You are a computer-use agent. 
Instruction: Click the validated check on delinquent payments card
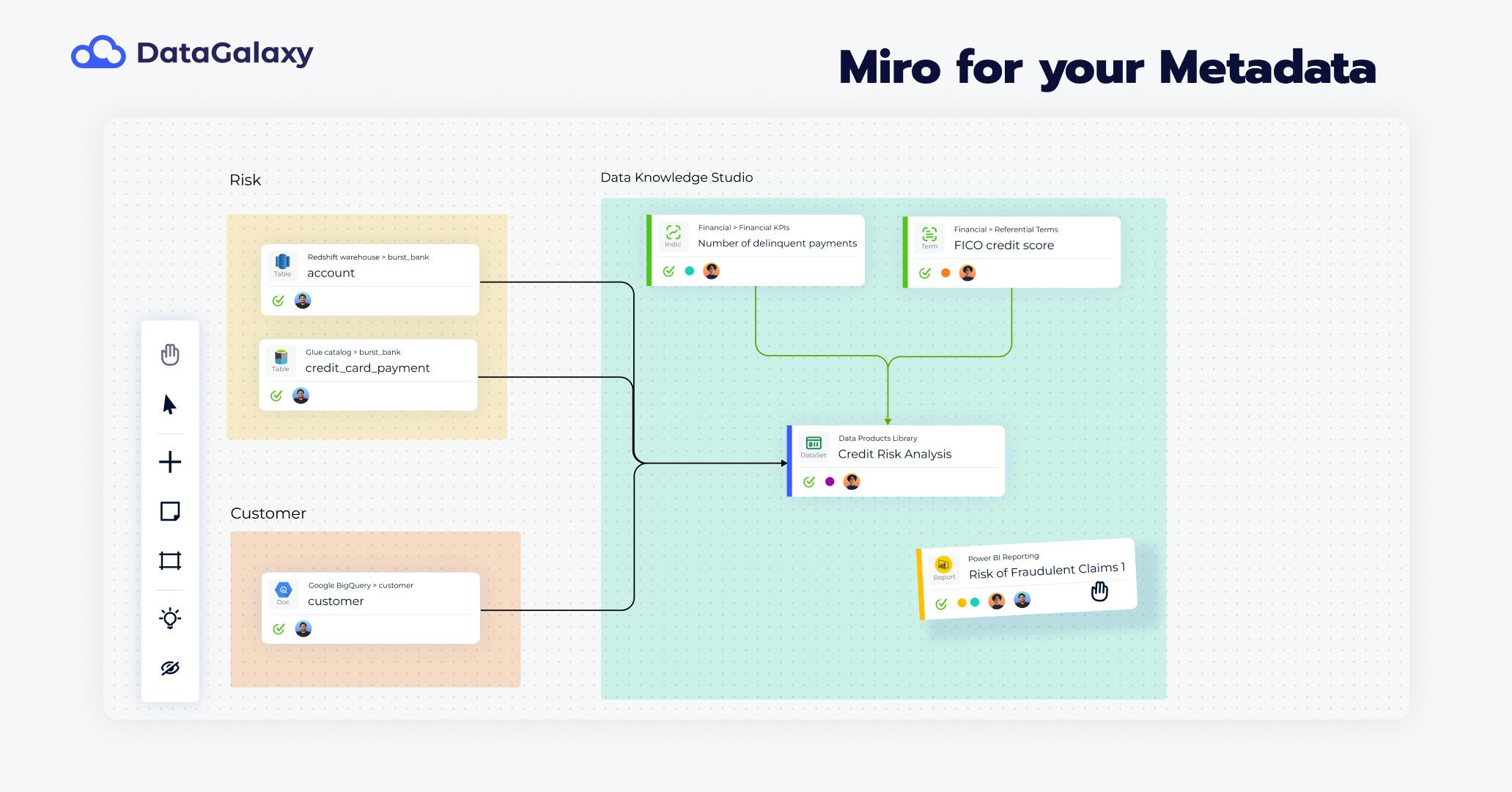[669, 271]
